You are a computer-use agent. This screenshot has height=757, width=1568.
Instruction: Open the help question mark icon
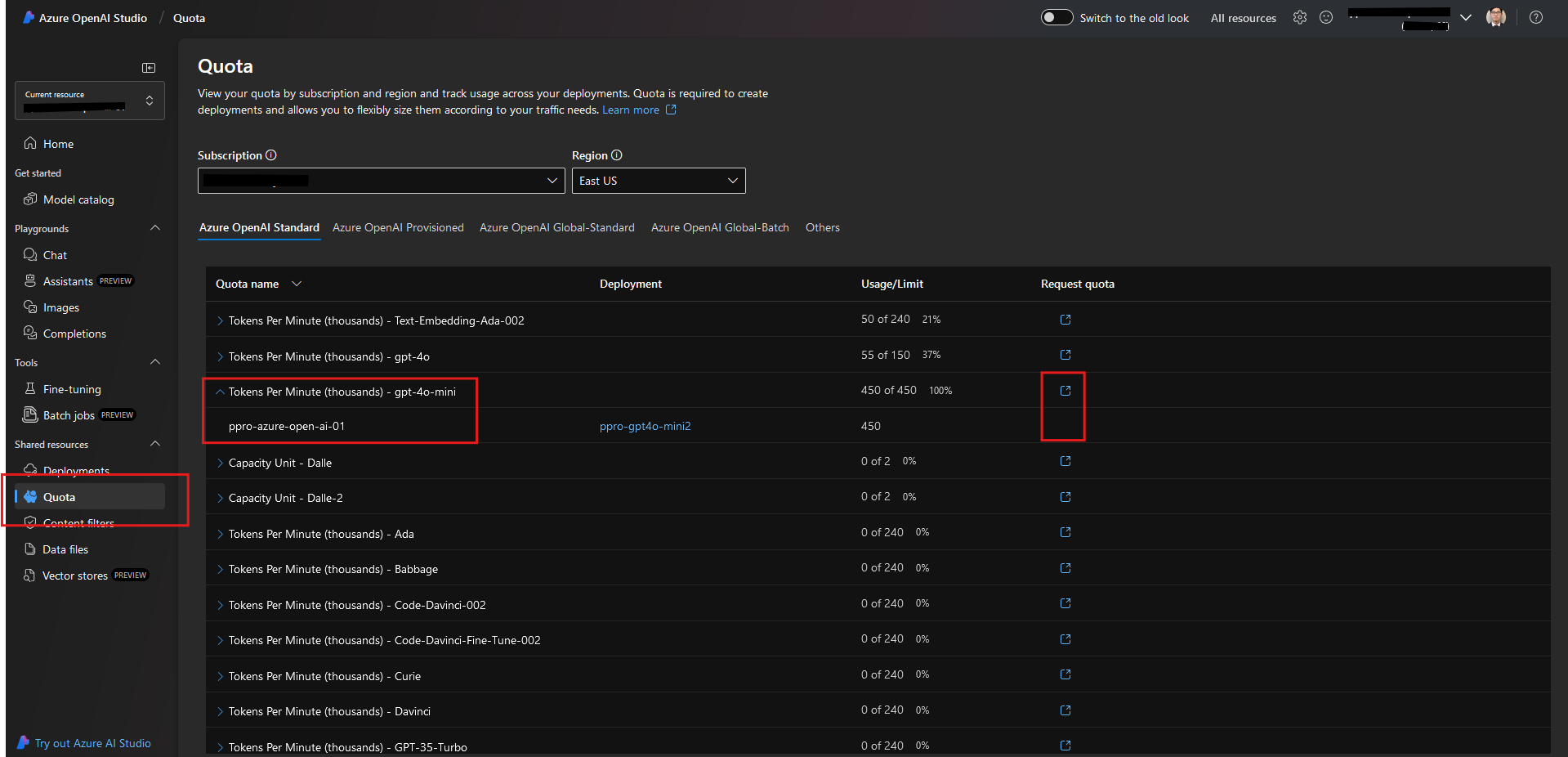(1536, 17)
